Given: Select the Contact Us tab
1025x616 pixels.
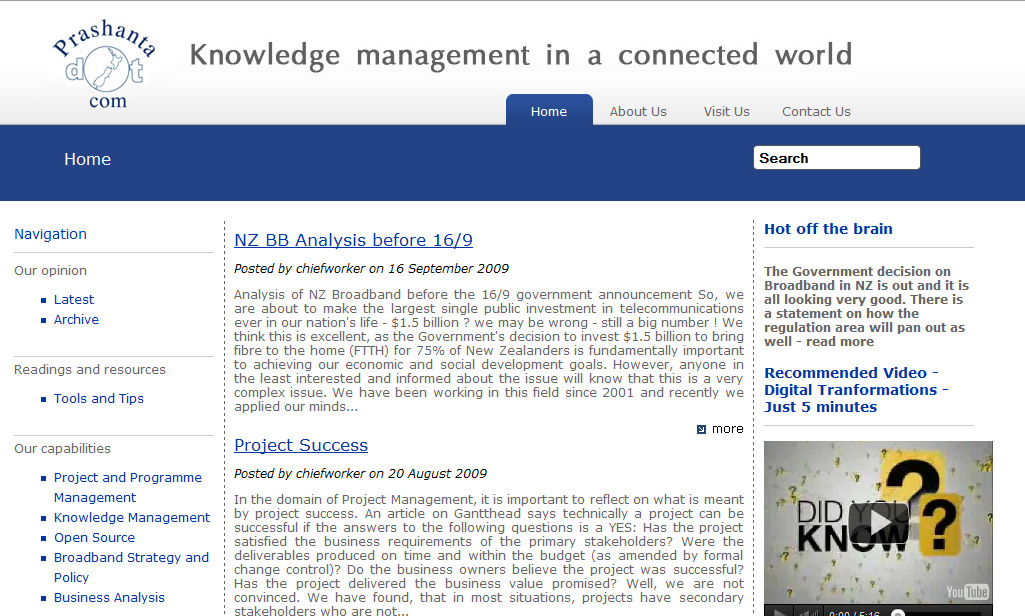Looking at the screenshot, I should [x=816, y=111].
